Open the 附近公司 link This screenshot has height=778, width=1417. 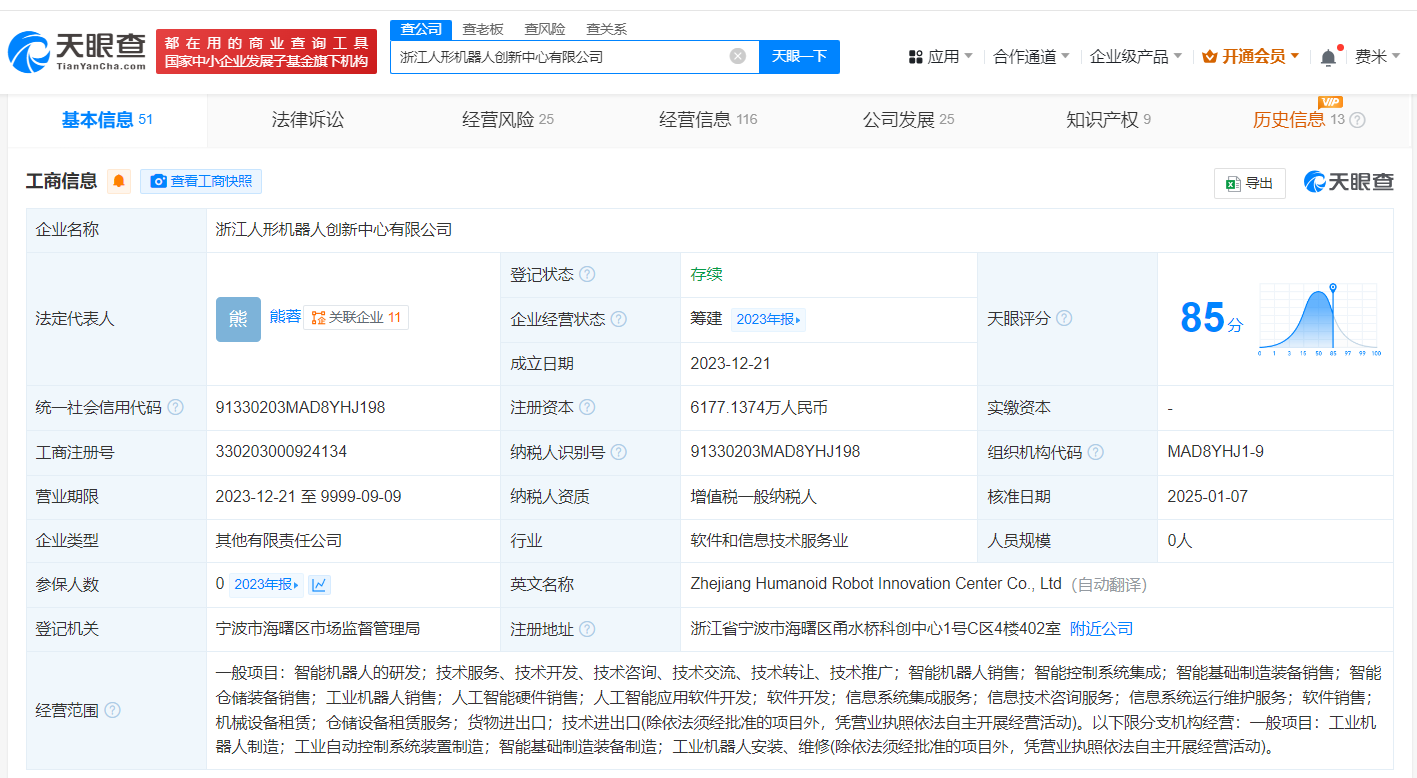point(1101,629)
